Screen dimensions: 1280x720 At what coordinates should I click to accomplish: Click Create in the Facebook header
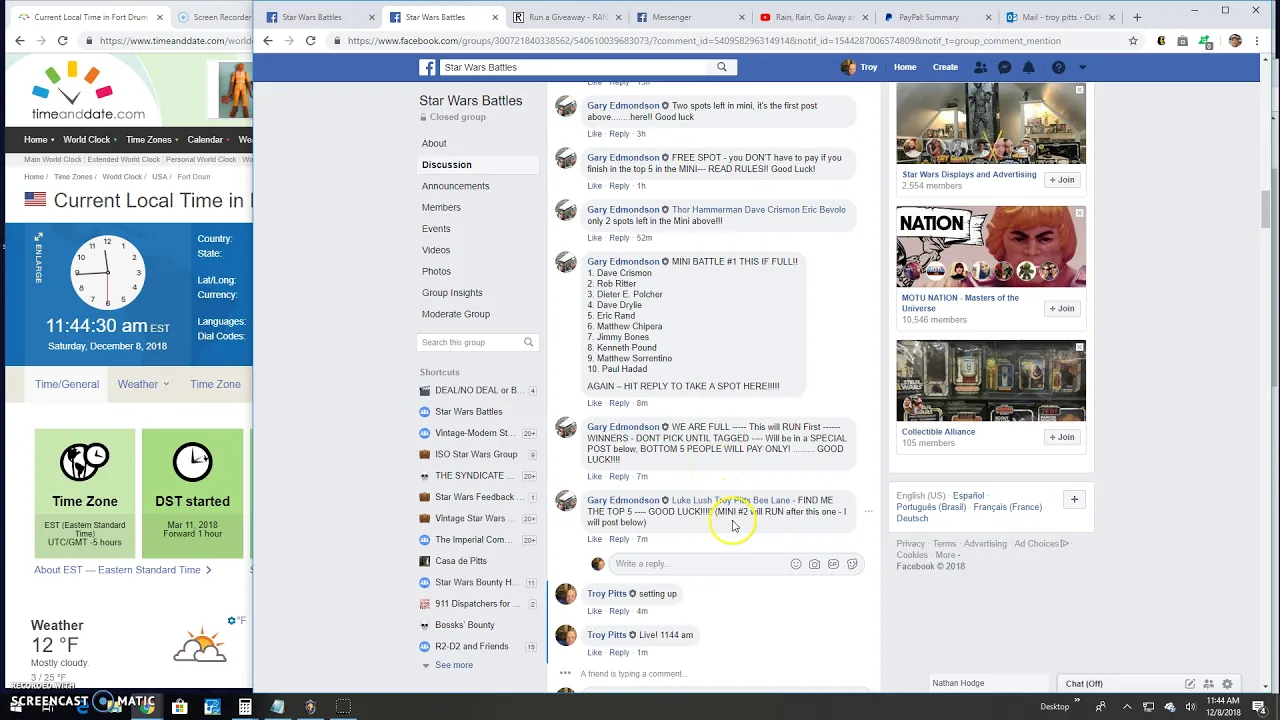point(945,67)
